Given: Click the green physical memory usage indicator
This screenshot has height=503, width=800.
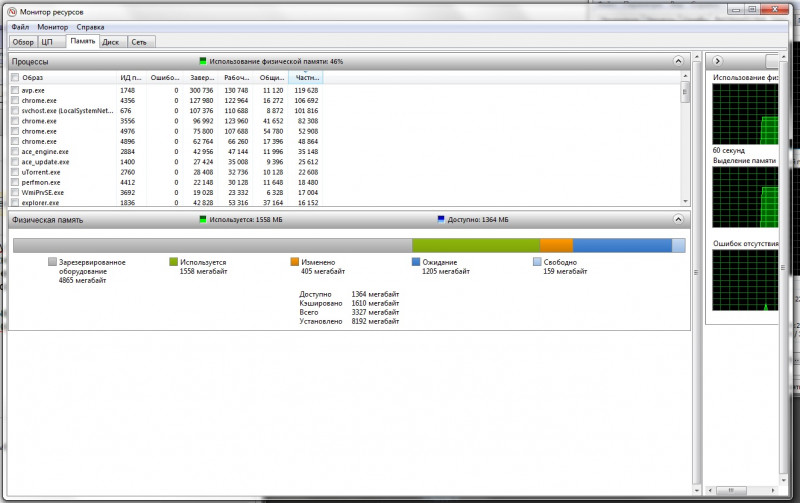Looking at the screenshot, I should [x=203, y=61].
